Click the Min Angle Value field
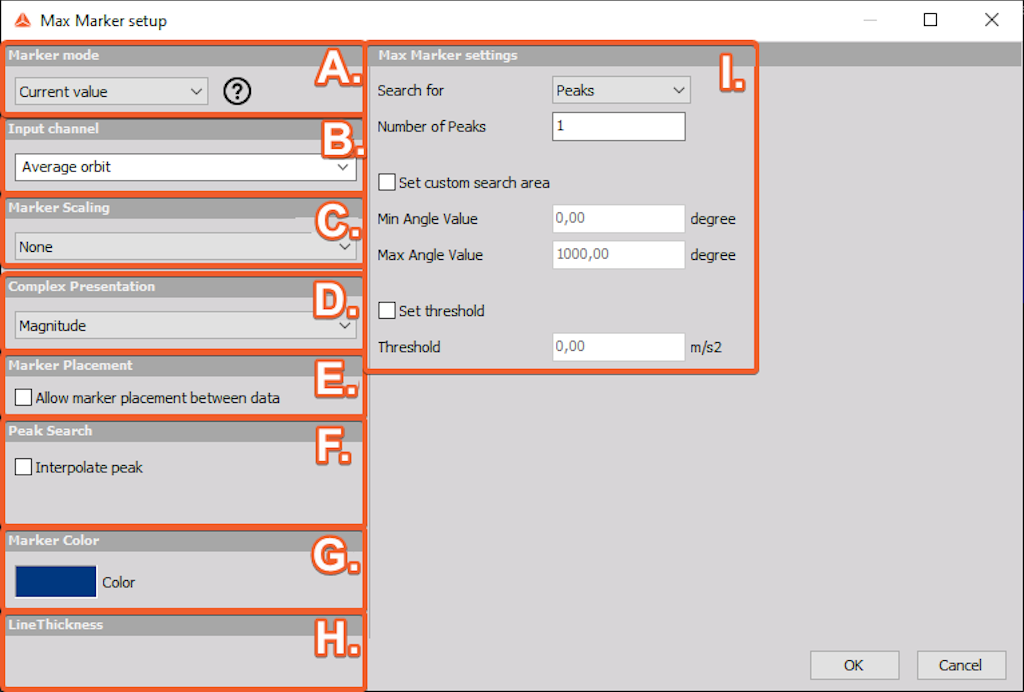The width and height of the screenshot is (1024, 692). (618, 218)
